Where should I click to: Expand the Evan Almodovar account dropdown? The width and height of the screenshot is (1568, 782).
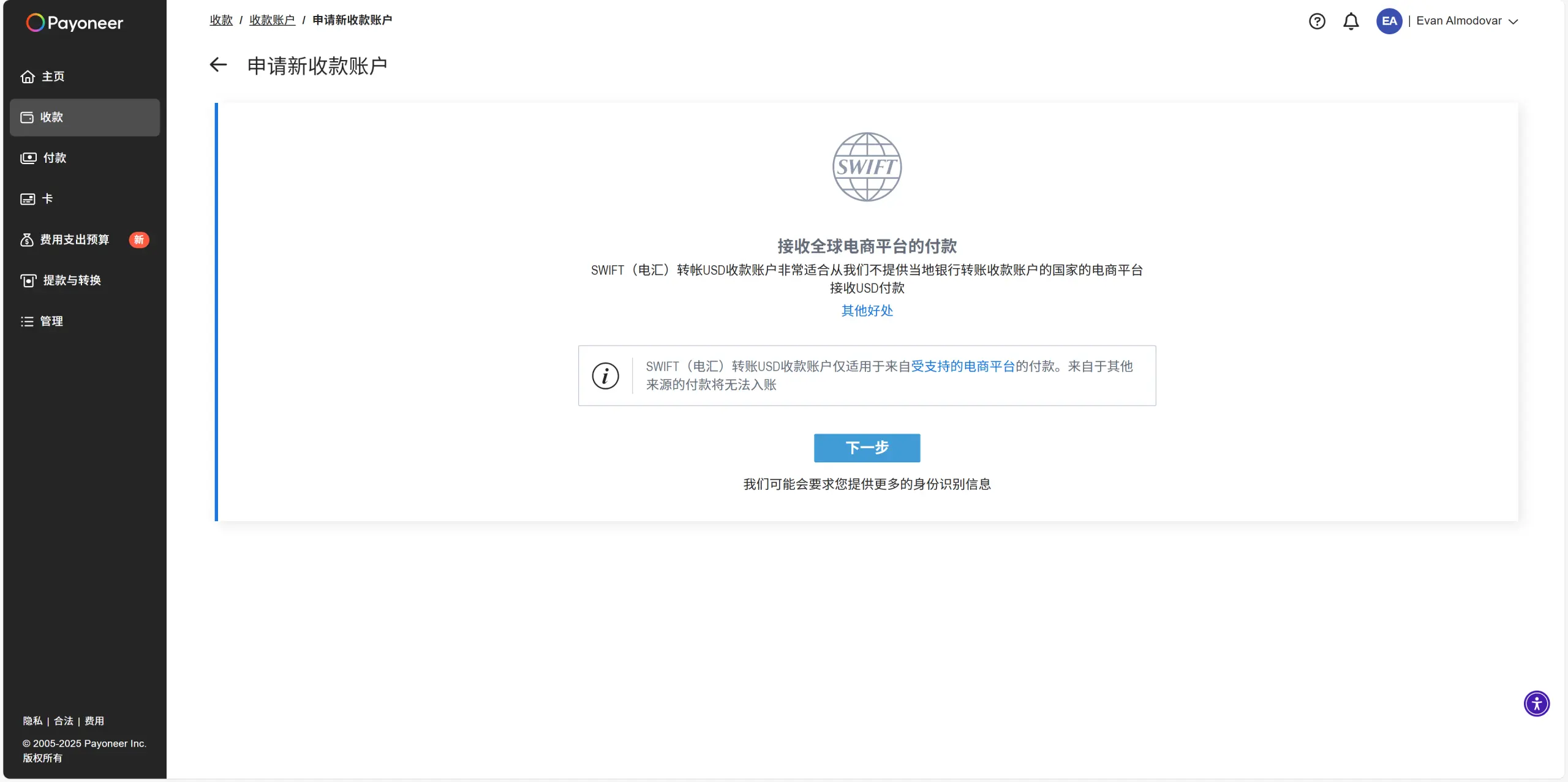click(1513, 21)
